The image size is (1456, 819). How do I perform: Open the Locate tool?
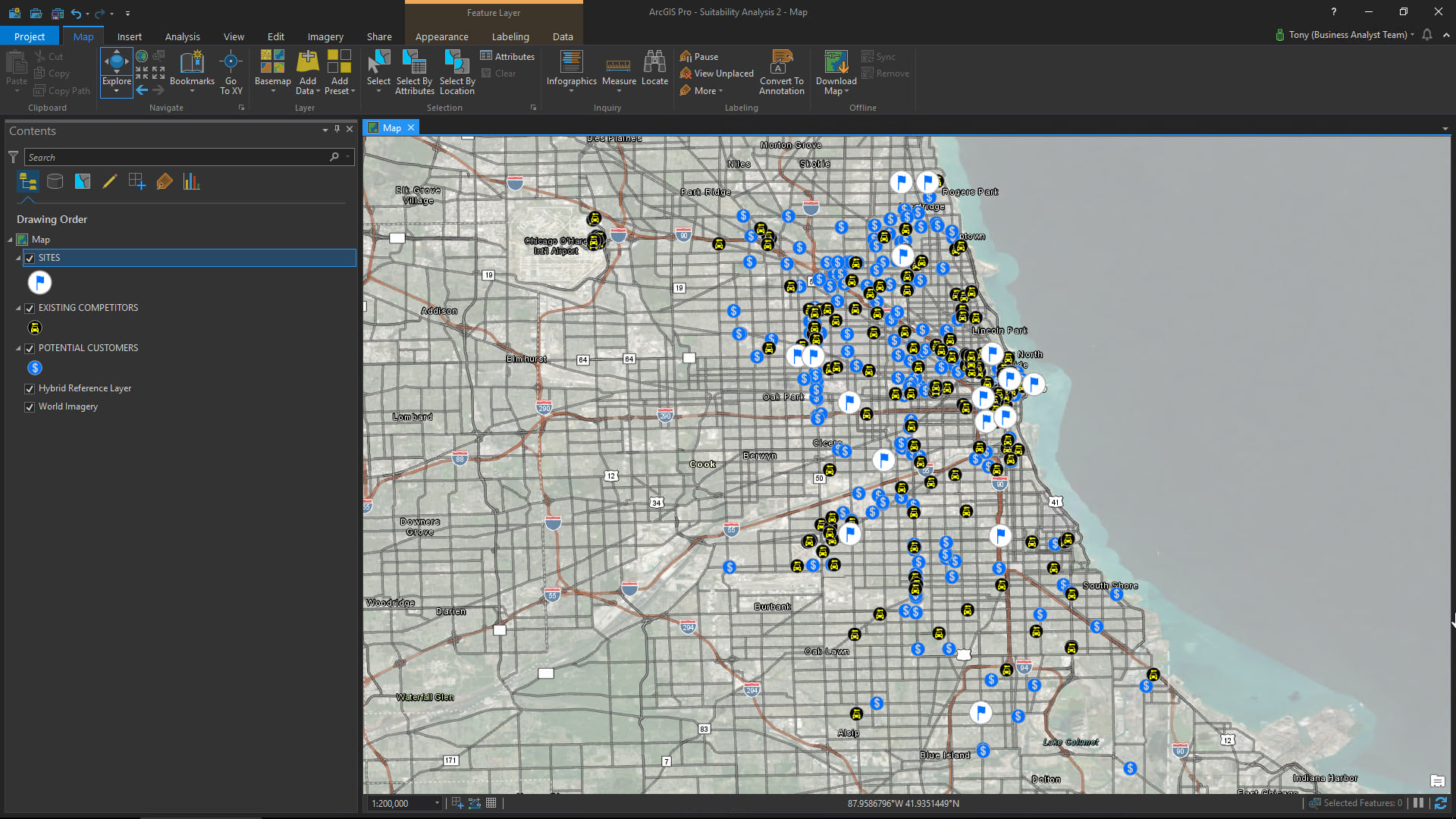(x=654, y=68)
